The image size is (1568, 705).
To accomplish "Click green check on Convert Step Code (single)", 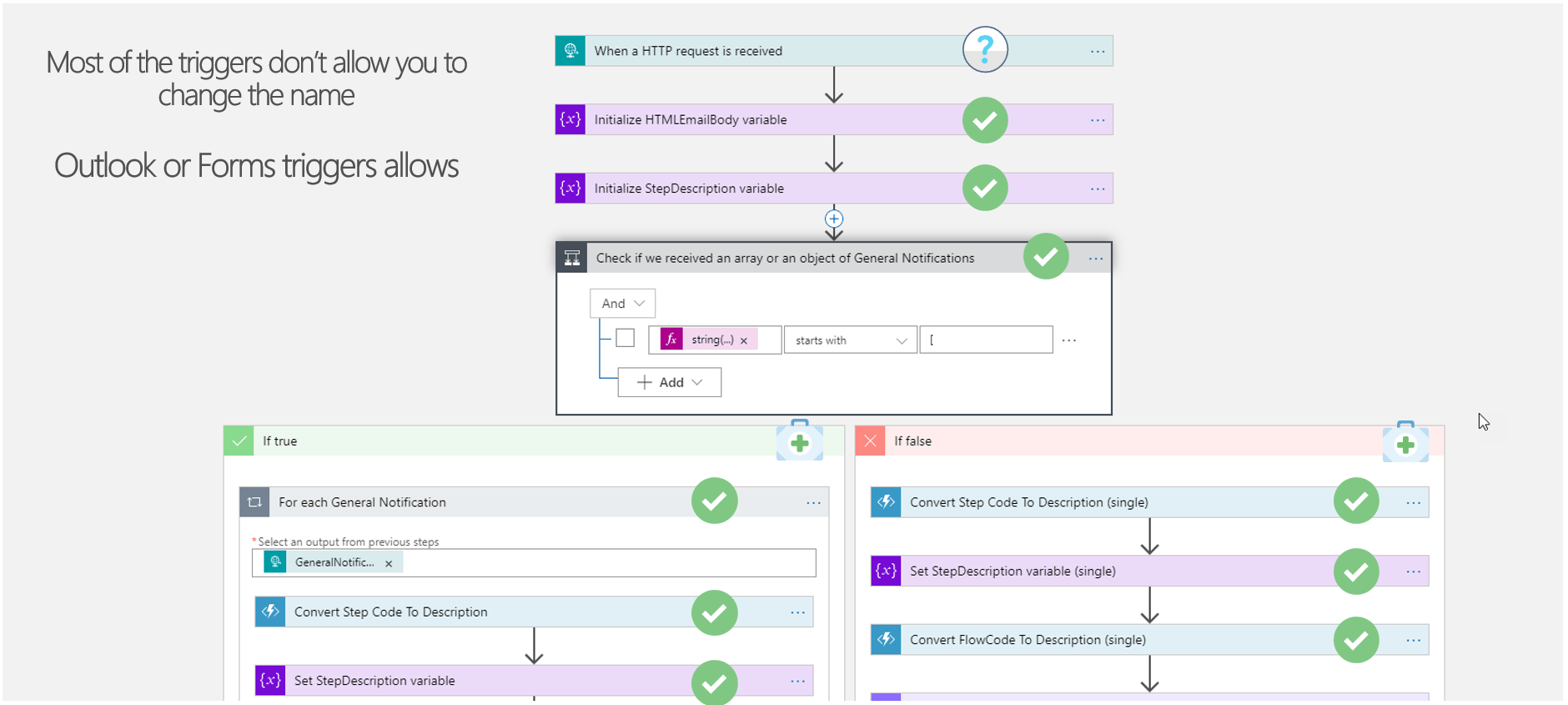I will pyautogui.click(x=1356, y=501).
